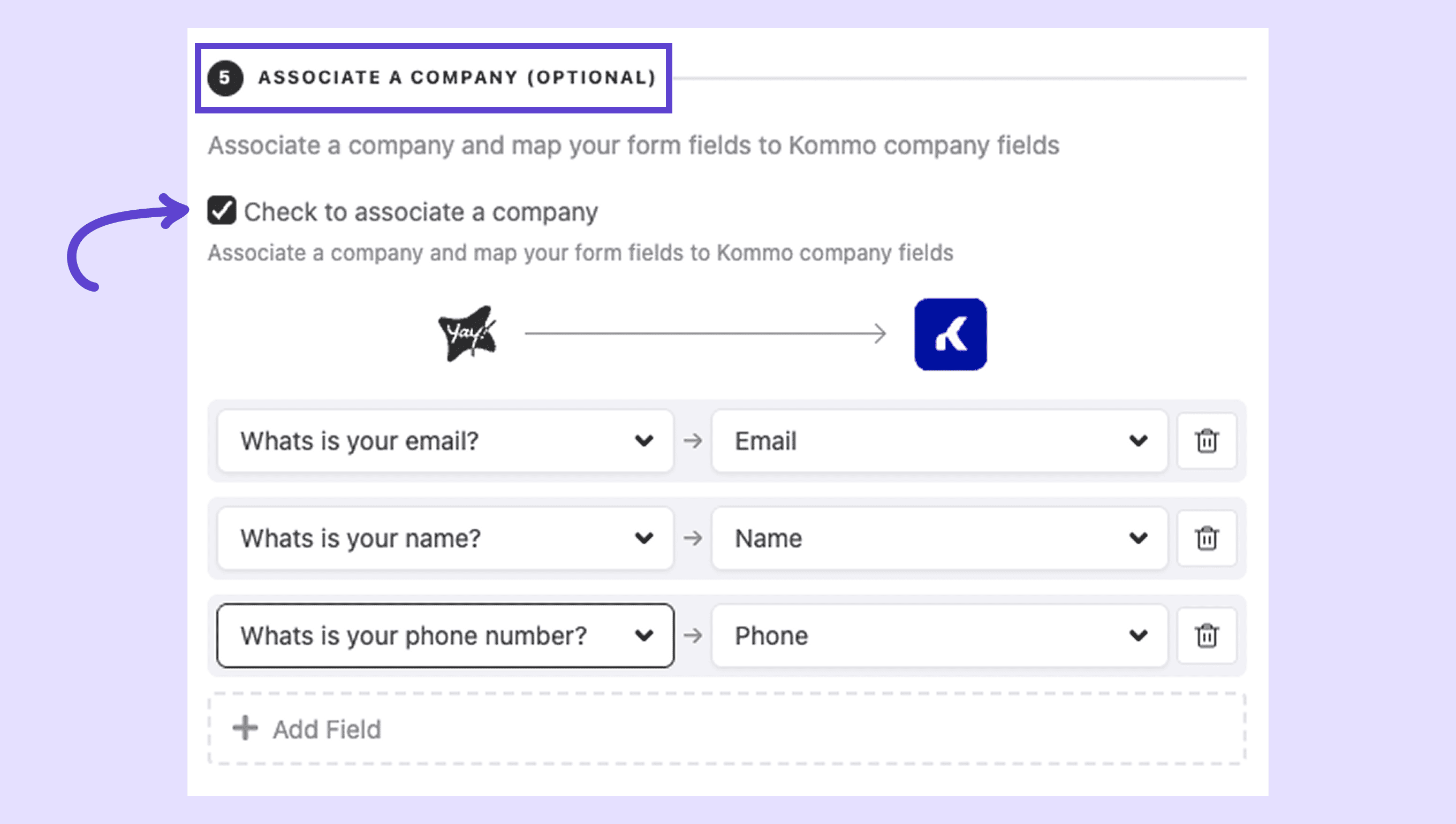The height and width of the screenshot is (824, 1456).
Task: Uncheck the associate a company checkbox
Action: click(221, 210)
